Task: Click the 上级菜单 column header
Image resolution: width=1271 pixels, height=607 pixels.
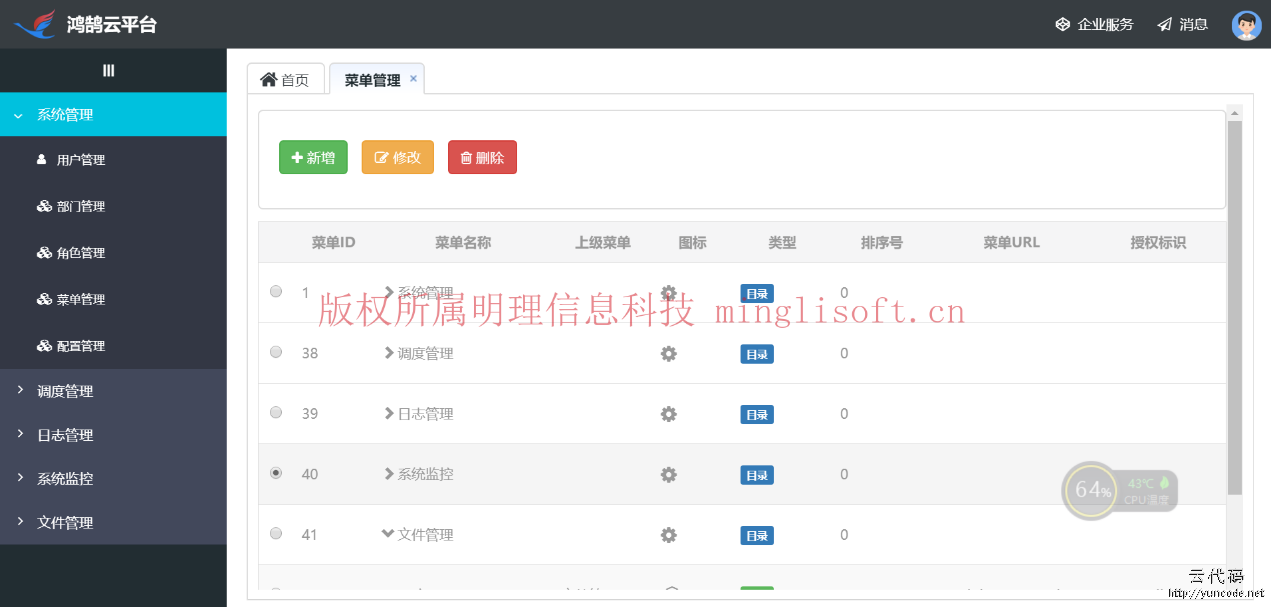Action: [603, 242]
